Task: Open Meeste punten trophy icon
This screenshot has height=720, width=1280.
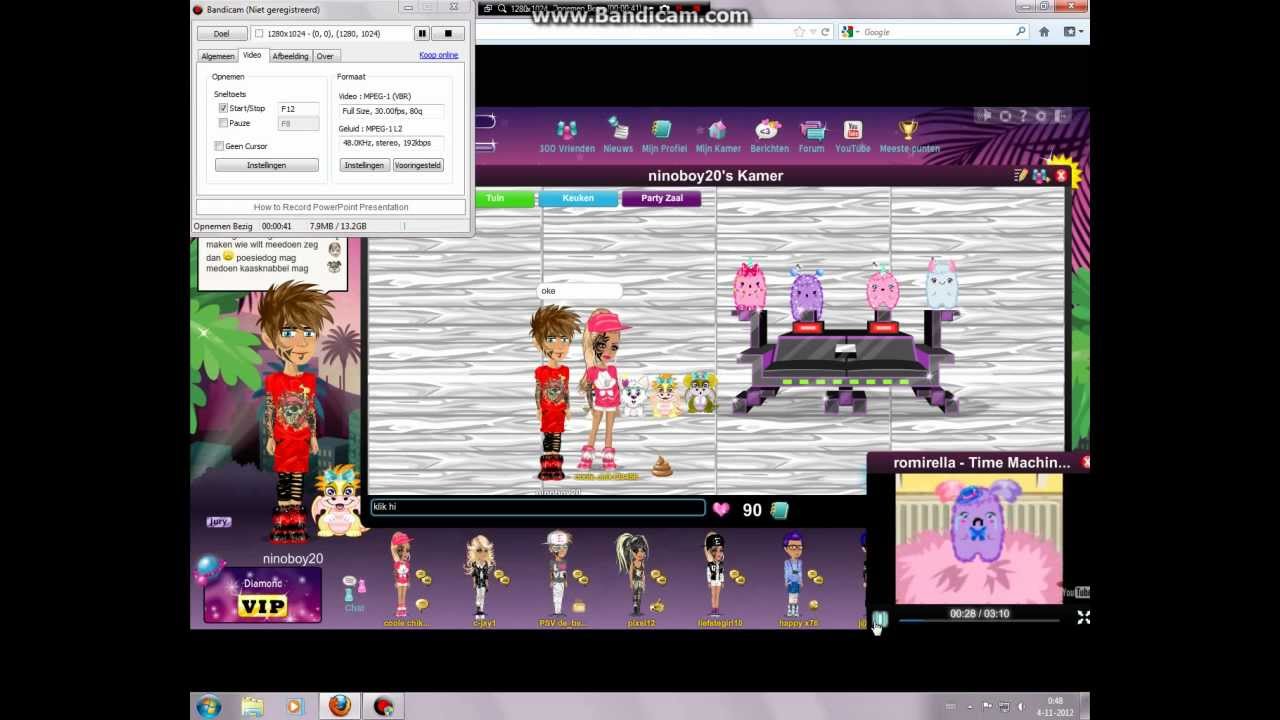Action: (x=908, y=131)
